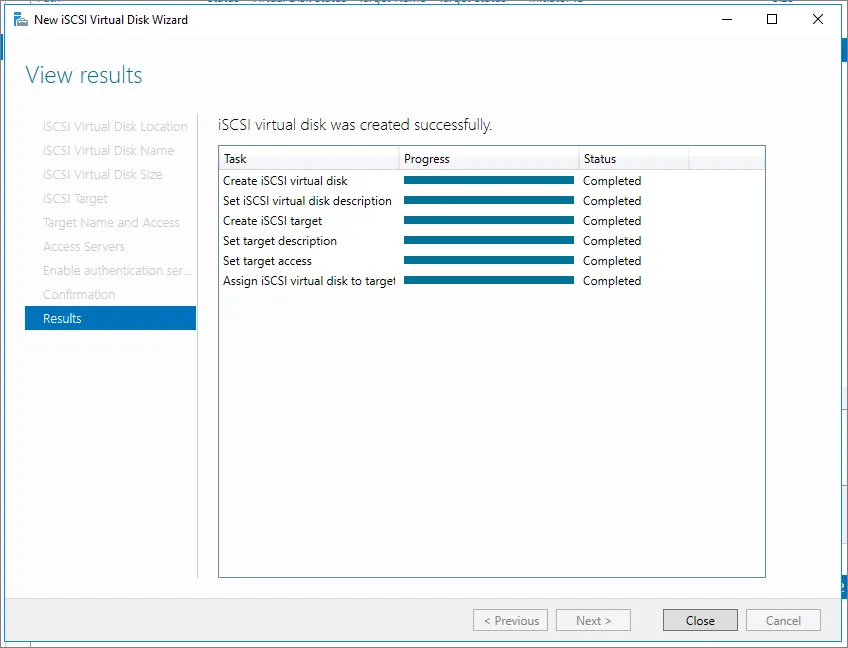Click the wizard icon in title bar
The width and height of the screenshot is (848, 648).
20,19
